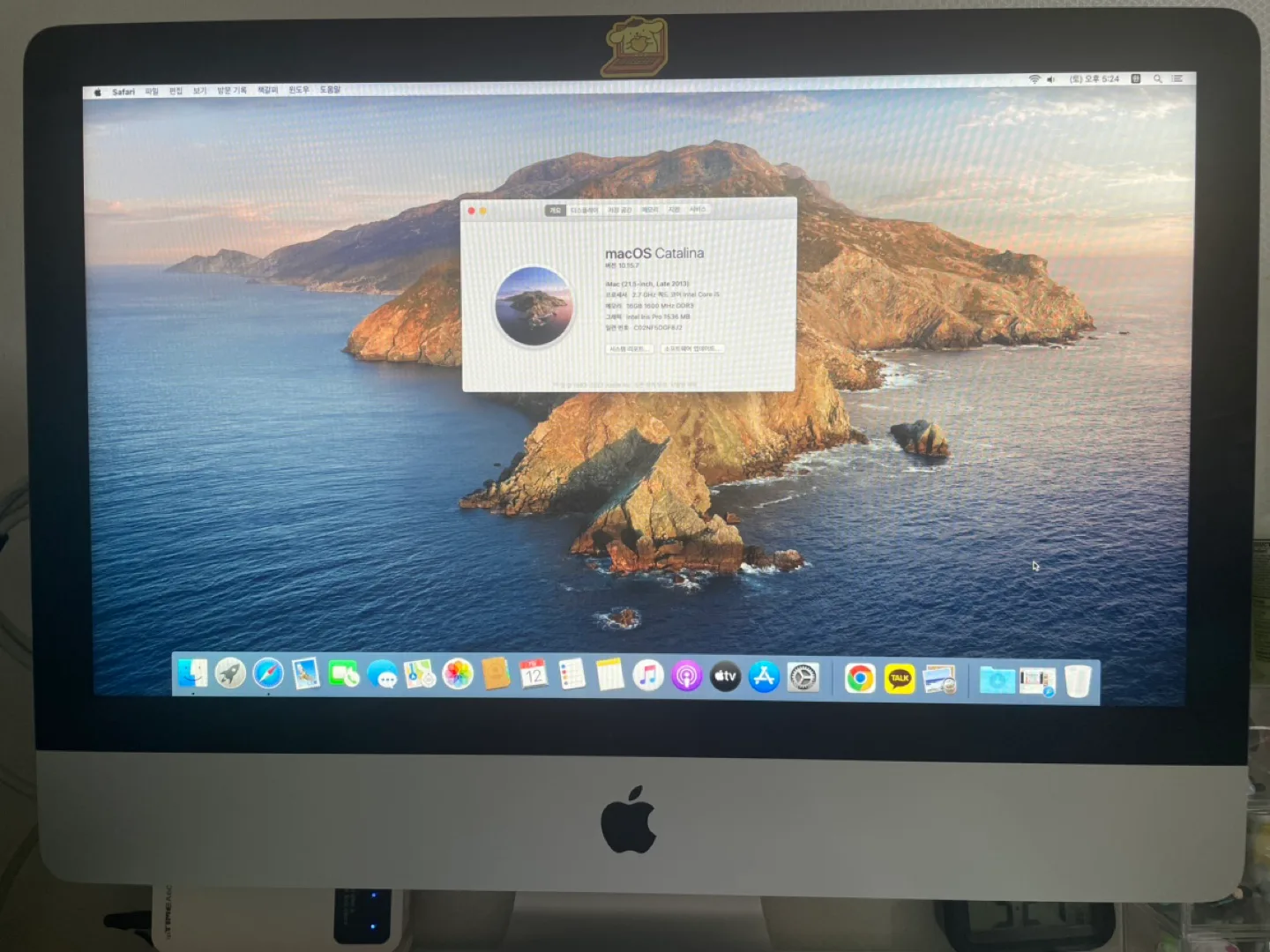Click the version 10.15.7 text

click(622, 265)
